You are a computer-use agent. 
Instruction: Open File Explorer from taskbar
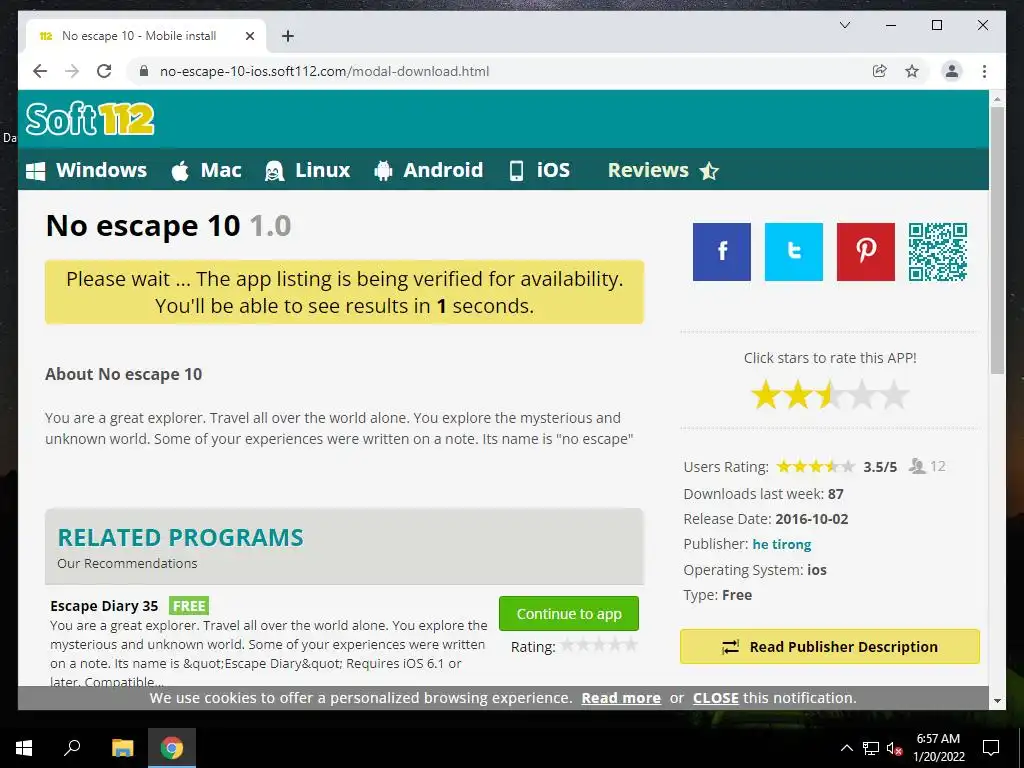click(x=122, y=748)
